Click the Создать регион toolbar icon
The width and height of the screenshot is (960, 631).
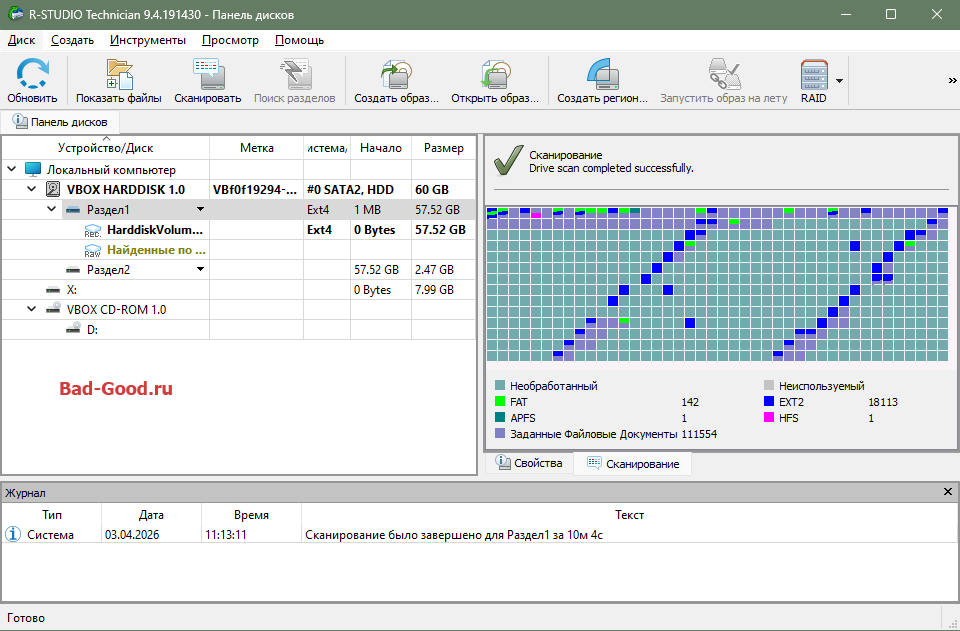coord(603,76)
